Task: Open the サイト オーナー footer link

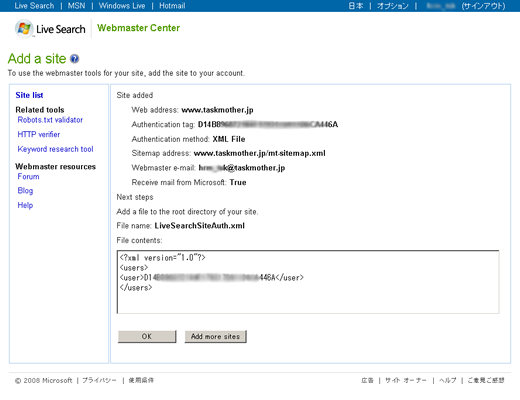Action: tap(406, 380)
